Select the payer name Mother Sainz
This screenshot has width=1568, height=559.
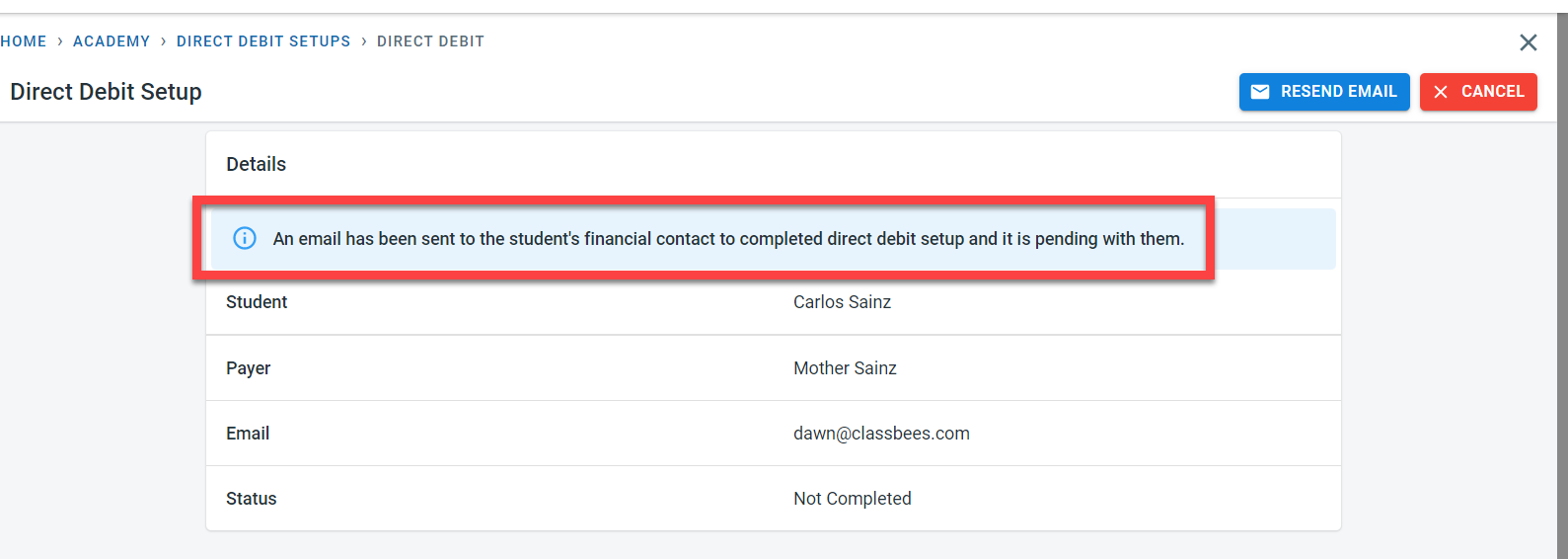(x=845, y=368)
